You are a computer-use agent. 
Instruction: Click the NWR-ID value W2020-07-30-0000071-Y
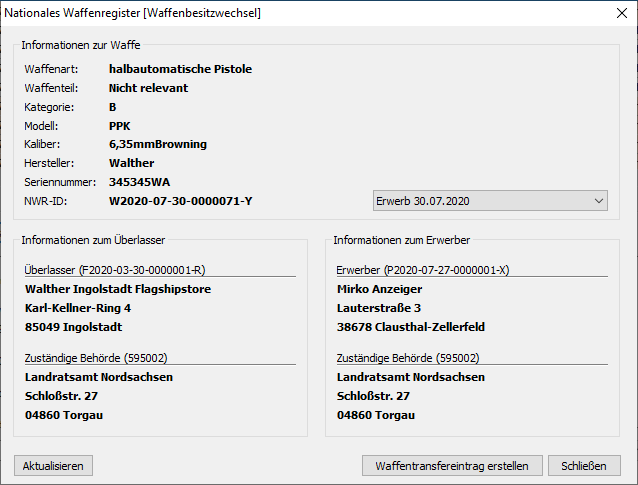click(180, 201)
